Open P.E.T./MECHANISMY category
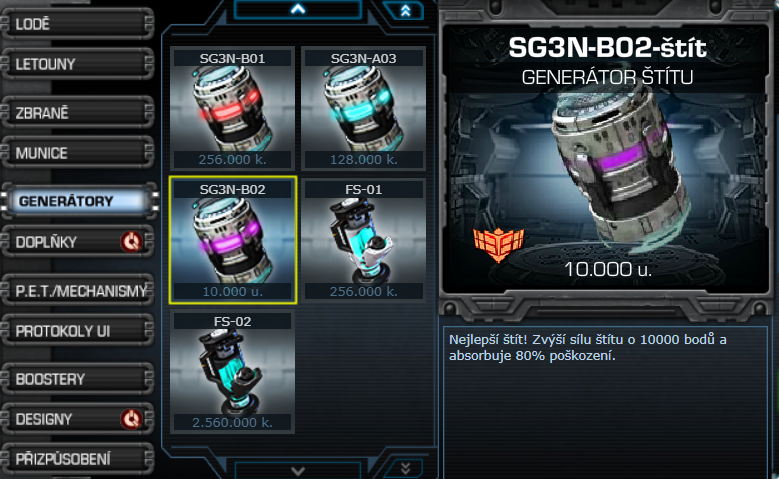 [78, 290]
